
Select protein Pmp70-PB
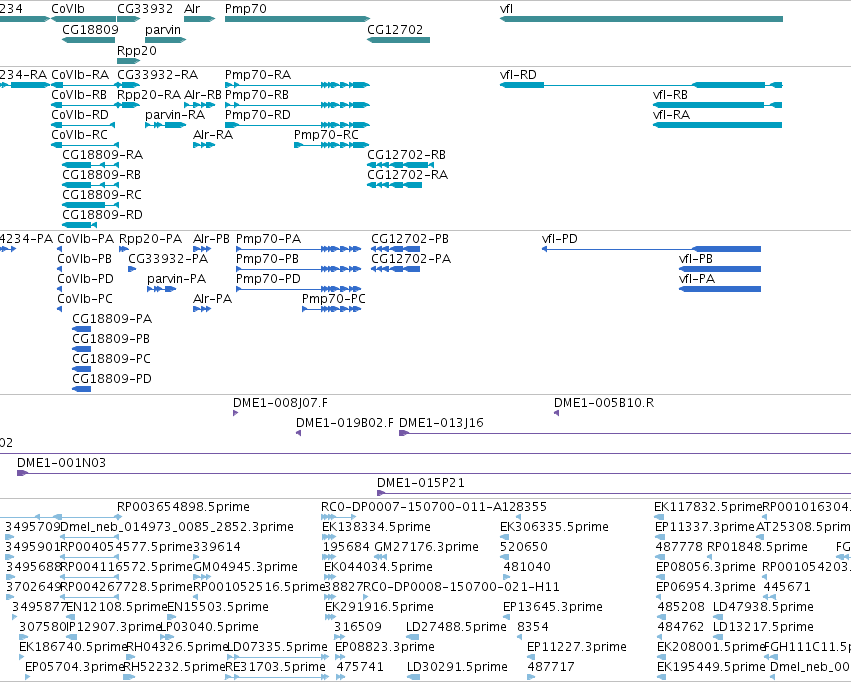coord(299,269)
